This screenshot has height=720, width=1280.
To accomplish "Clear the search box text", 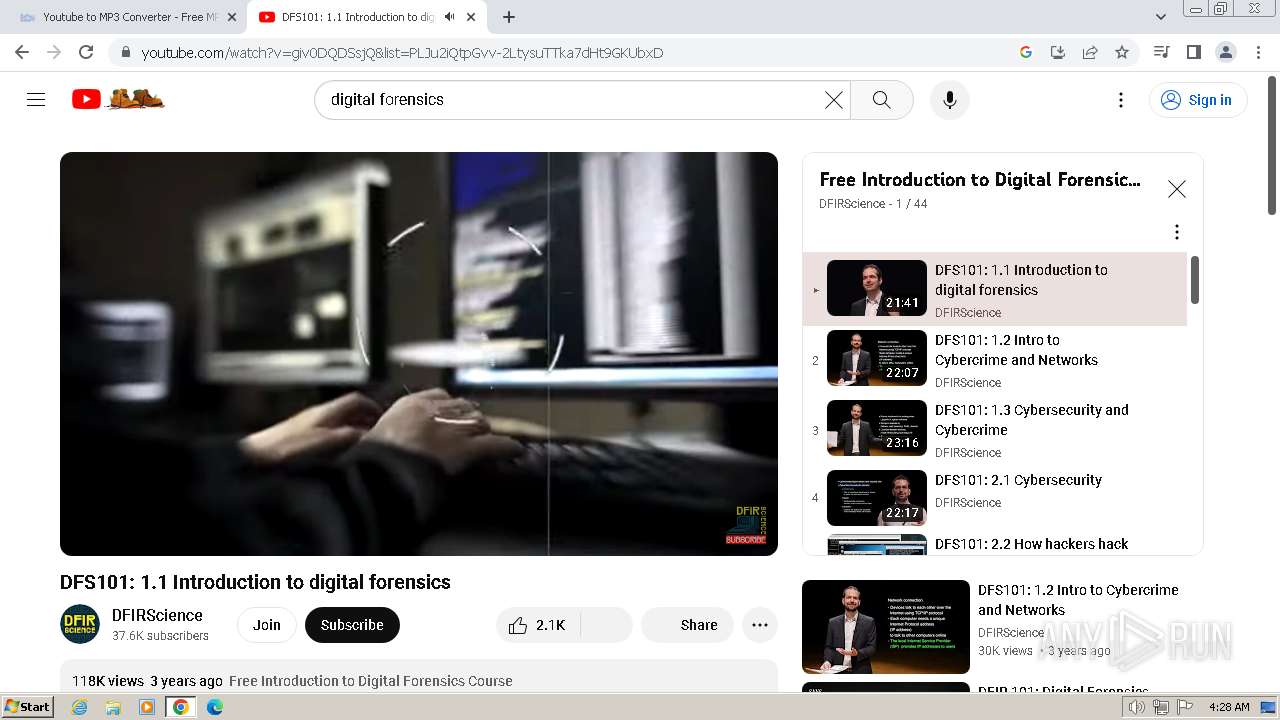I will pyautogui.click(x=834, y=100).
